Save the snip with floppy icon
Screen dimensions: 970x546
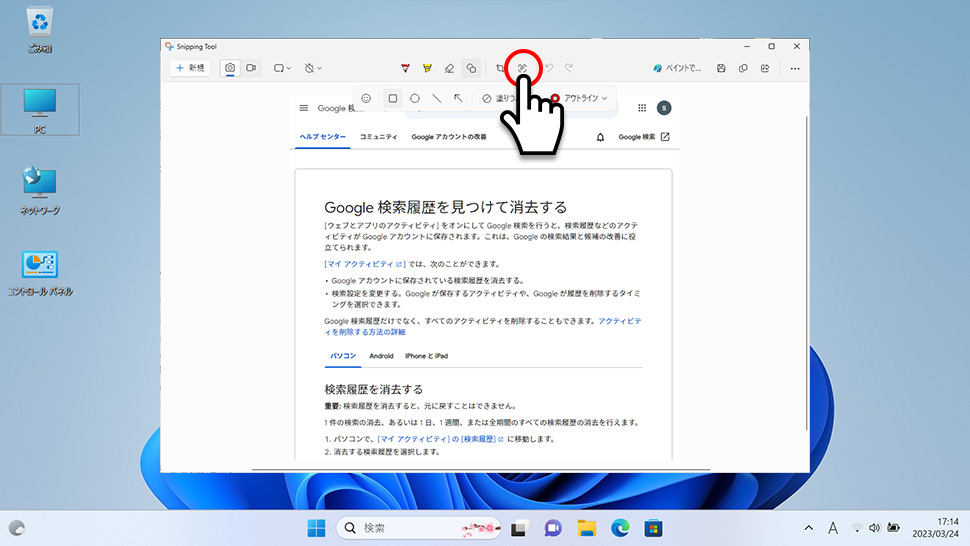point(721,68)
